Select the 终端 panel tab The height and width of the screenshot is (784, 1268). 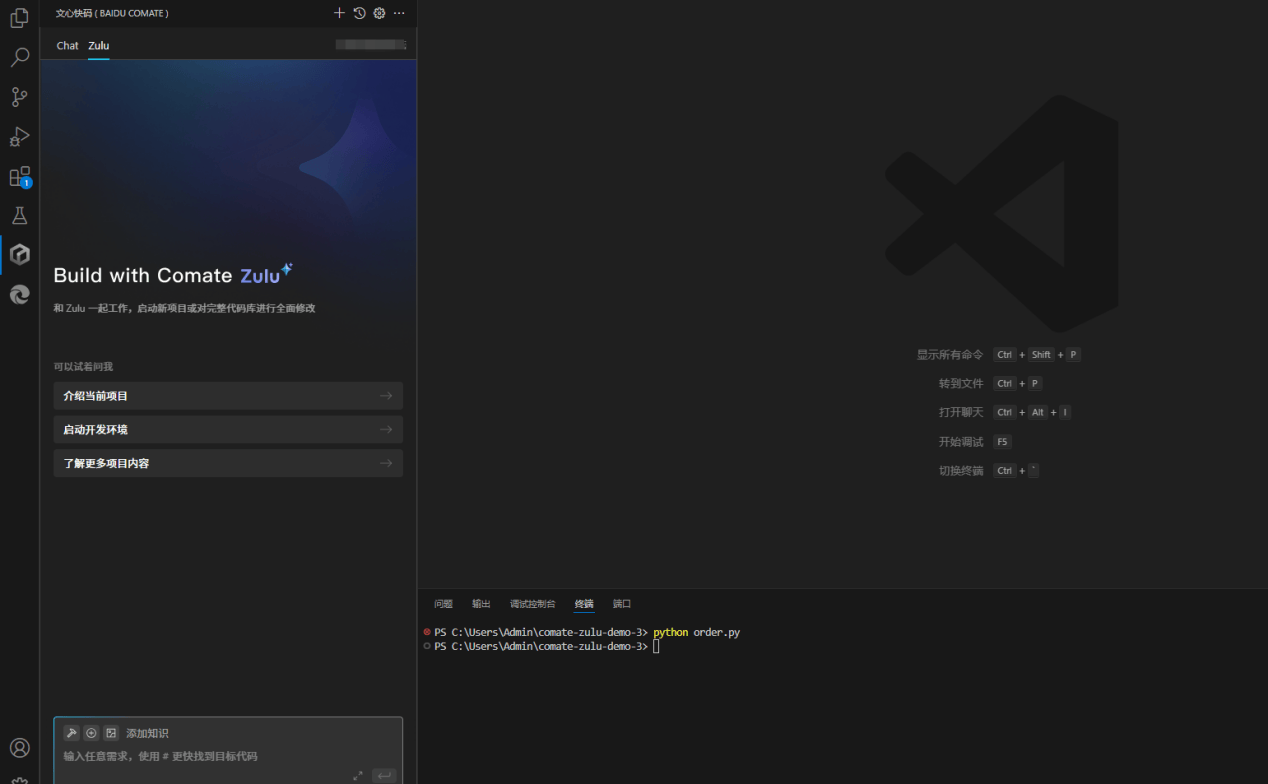584,604
